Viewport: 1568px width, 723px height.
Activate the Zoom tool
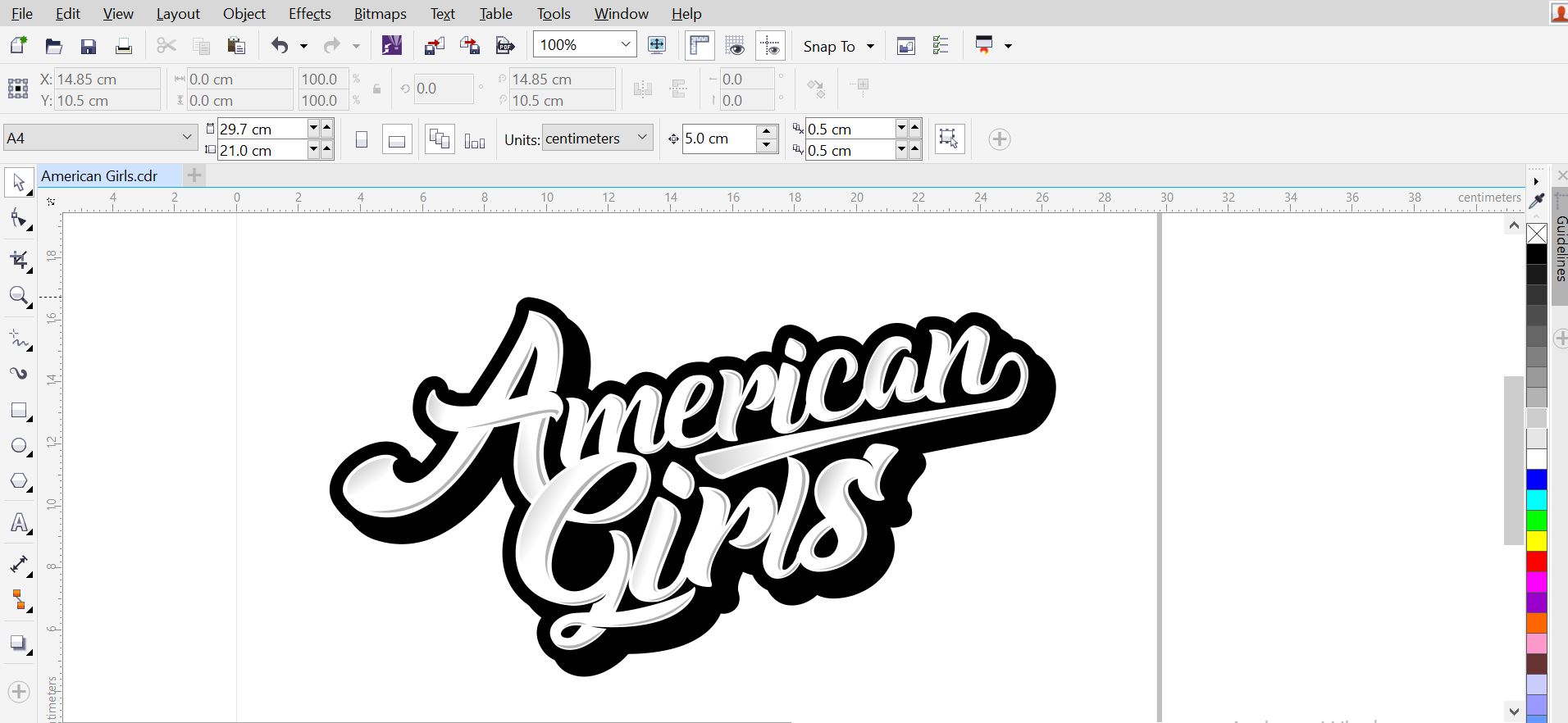[x=18, y=296]
